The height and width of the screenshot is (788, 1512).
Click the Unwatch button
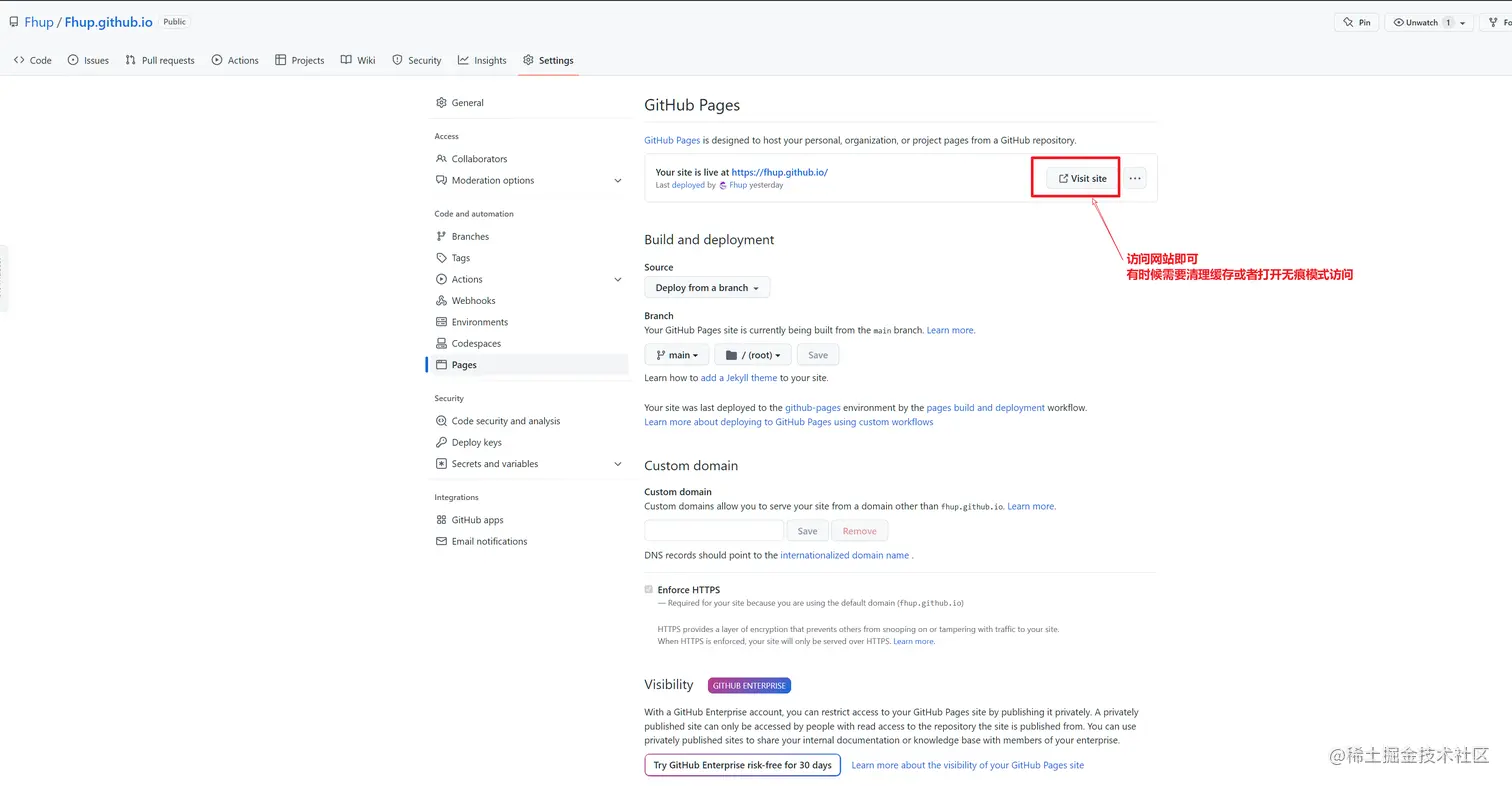[x=1421, y=22]
